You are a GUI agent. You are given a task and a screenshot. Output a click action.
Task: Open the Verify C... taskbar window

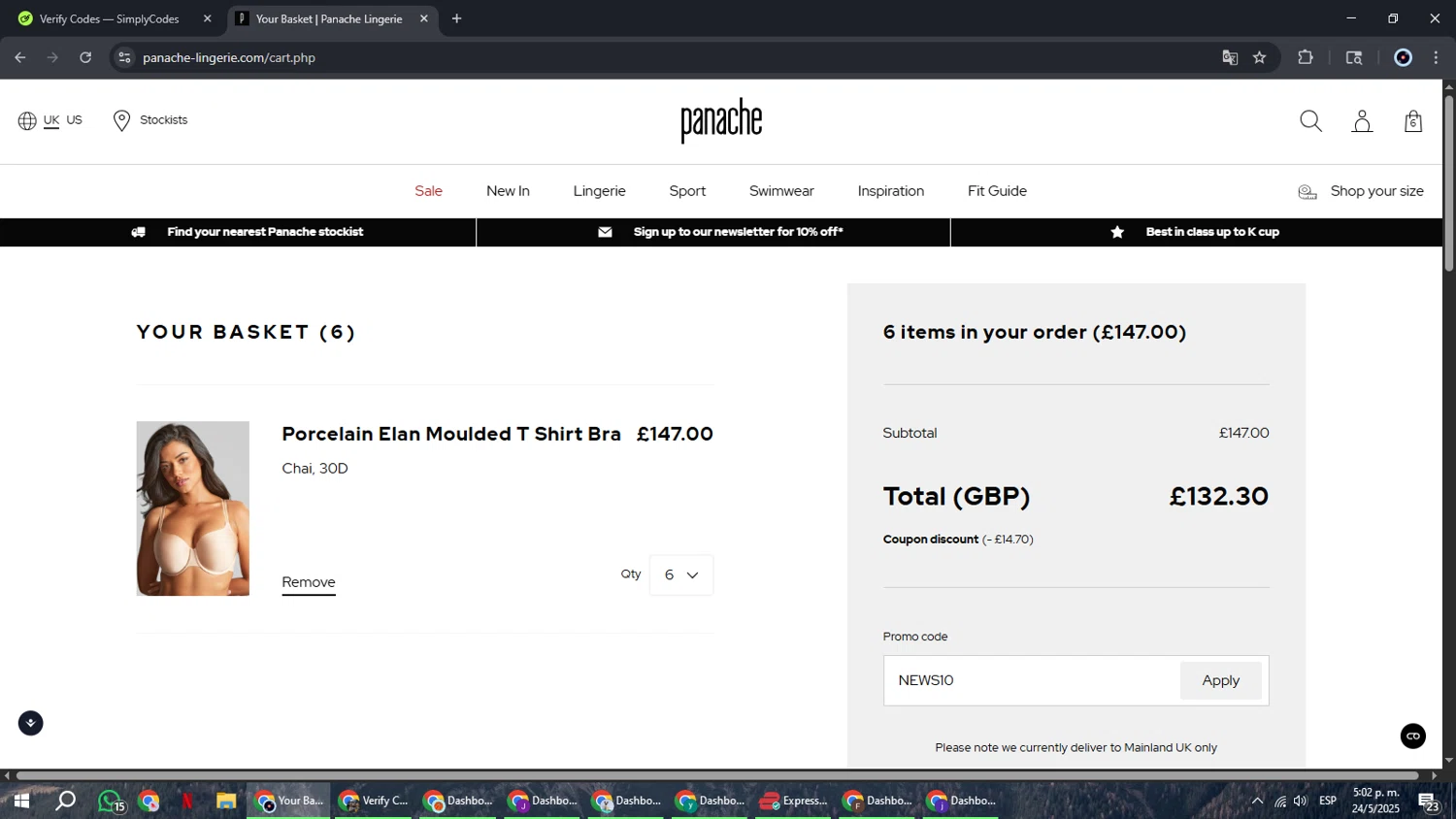(374, 802)
